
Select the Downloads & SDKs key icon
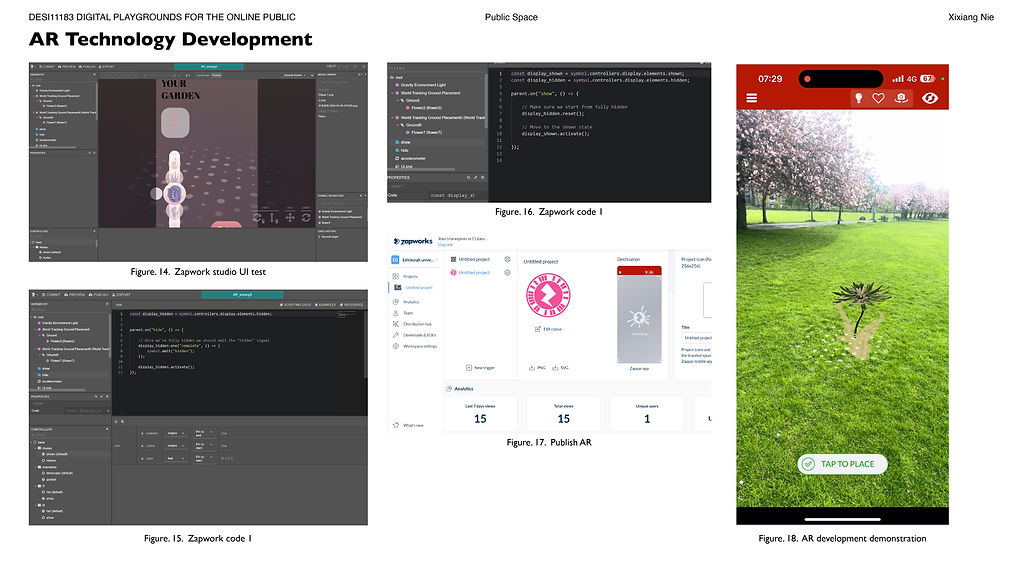click(x=395, y=335)
